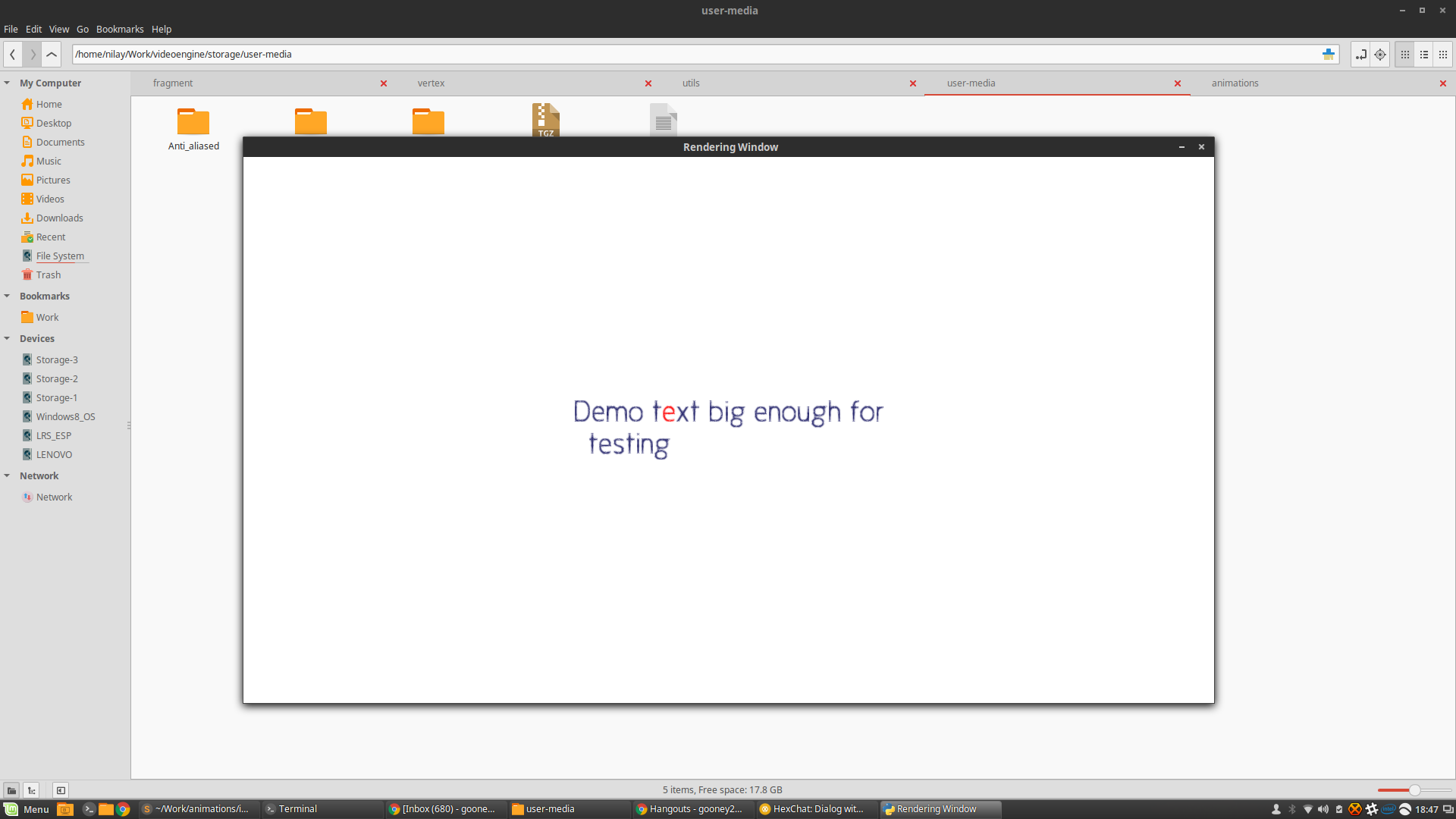
Task: Collapse the Devices section
Action: 7,338
